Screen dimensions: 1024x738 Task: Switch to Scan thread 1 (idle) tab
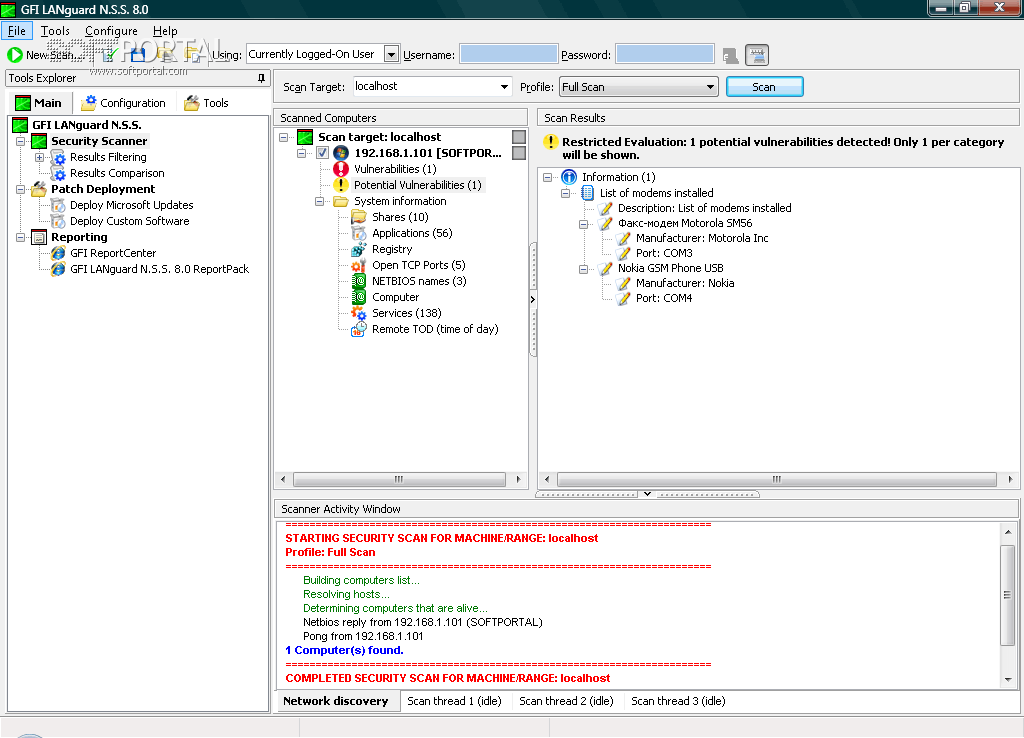coord(455,701)
